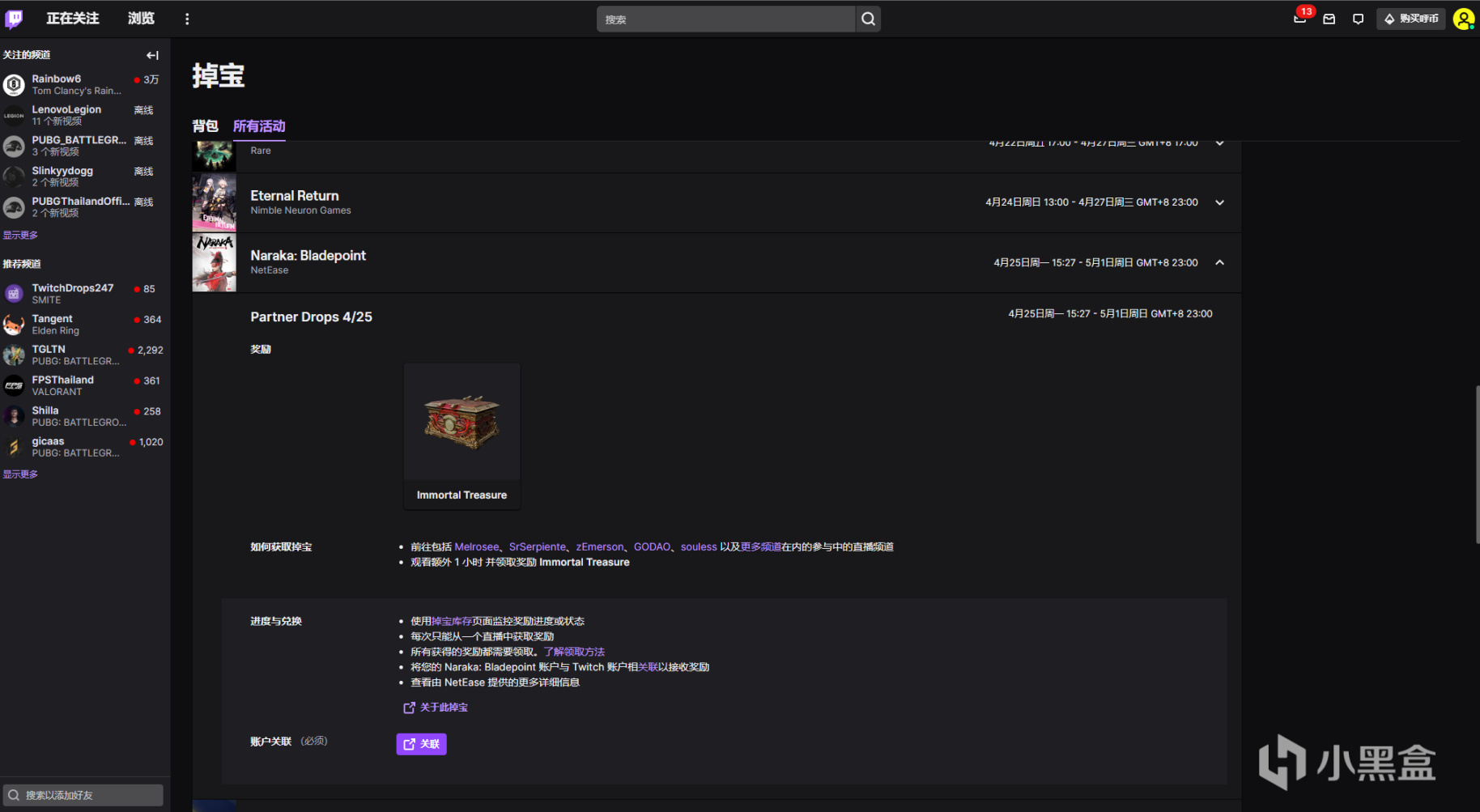Open the 了解领取方法 claim instructions link
Screen dimensions: 1480x812
(574, 653)
